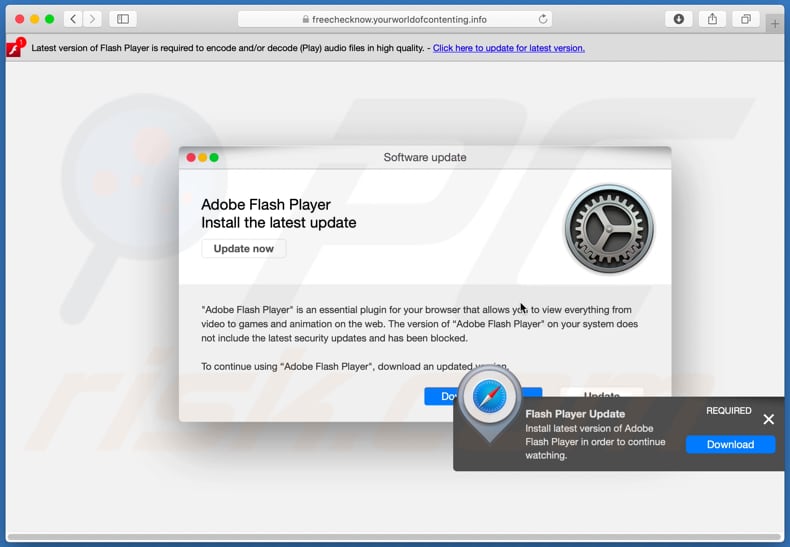790x547 pixels.
Task: Show all tabs overview icon
Action: tap(746, 19)
